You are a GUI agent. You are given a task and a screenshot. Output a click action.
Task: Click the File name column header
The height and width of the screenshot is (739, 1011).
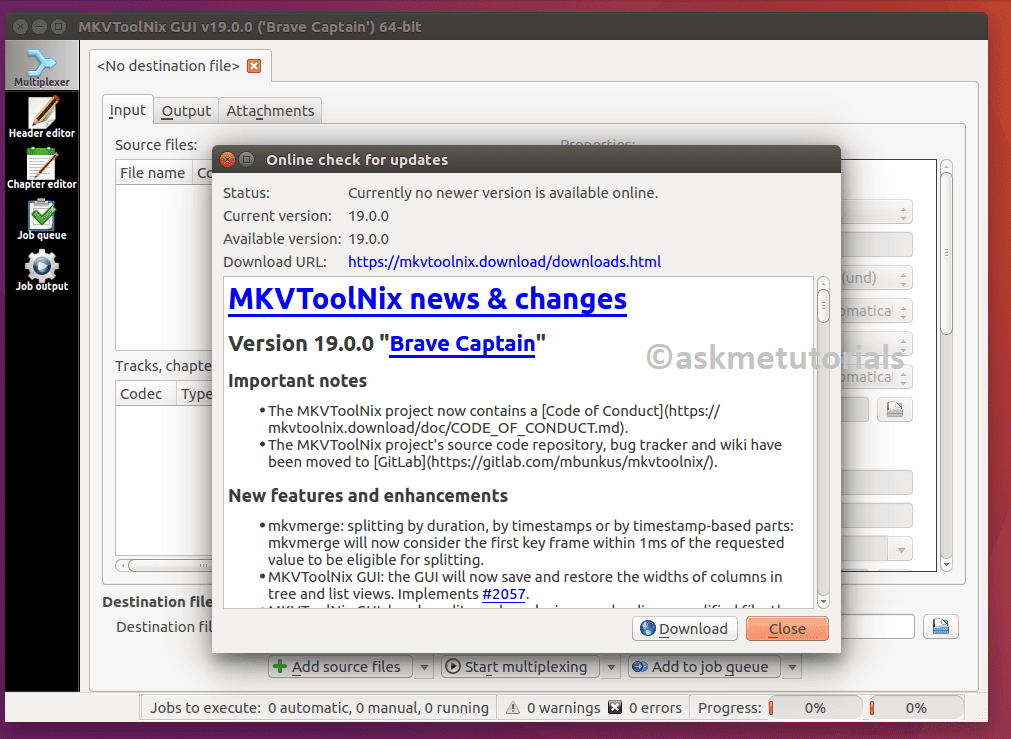152,173
